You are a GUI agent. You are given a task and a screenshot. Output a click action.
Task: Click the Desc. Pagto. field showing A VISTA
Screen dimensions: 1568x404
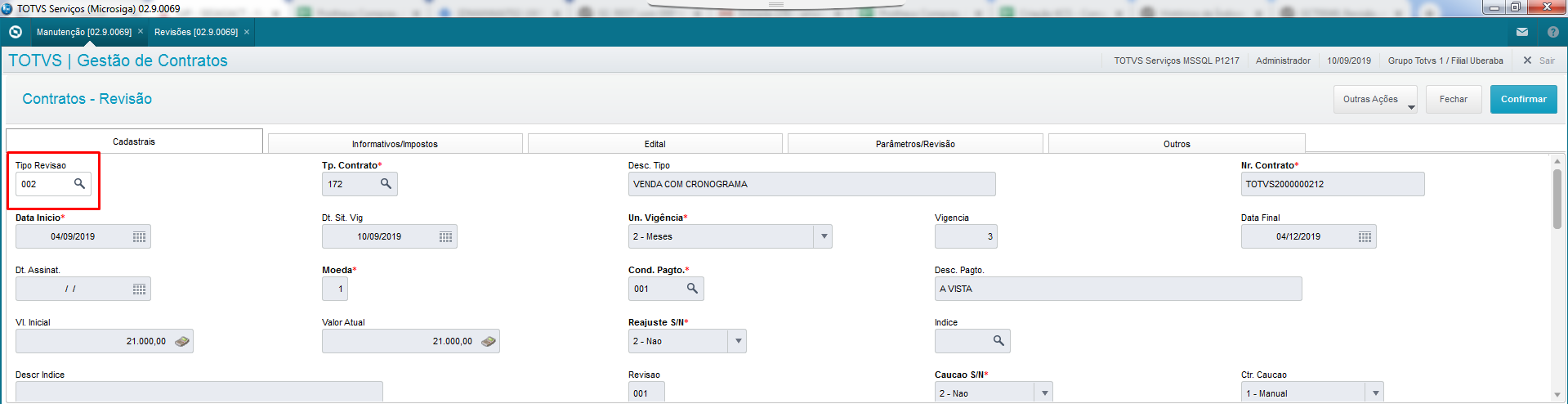1118,289
